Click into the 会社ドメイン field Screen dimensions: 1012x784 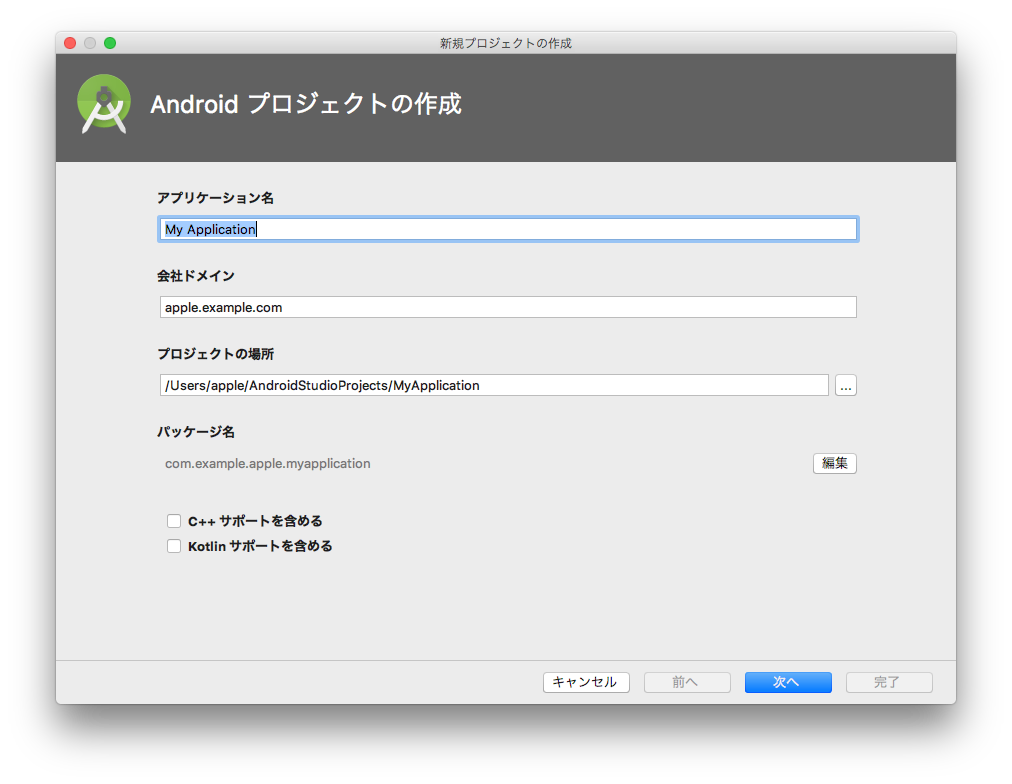(507, 307)
